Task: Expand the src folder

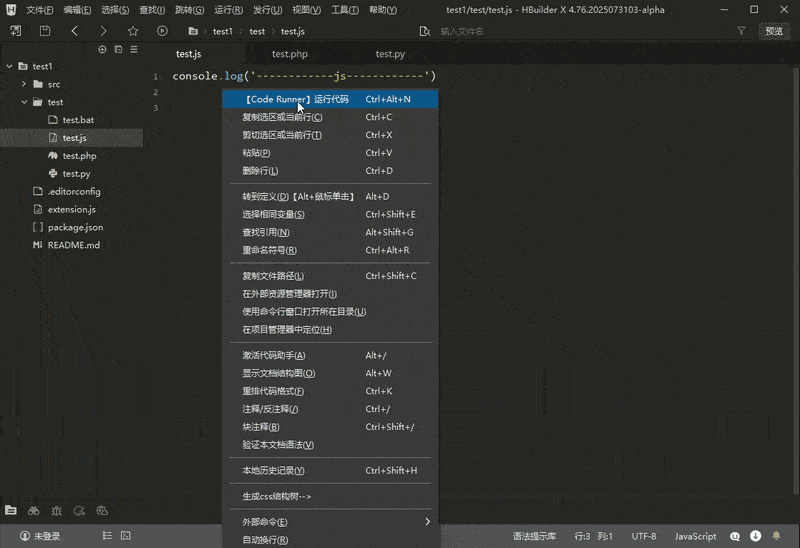Action: (x=24, y=85)
